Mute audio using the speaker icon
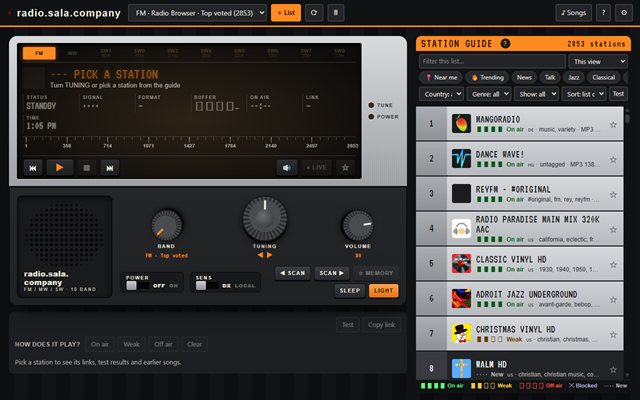 (x=287, y=168)
